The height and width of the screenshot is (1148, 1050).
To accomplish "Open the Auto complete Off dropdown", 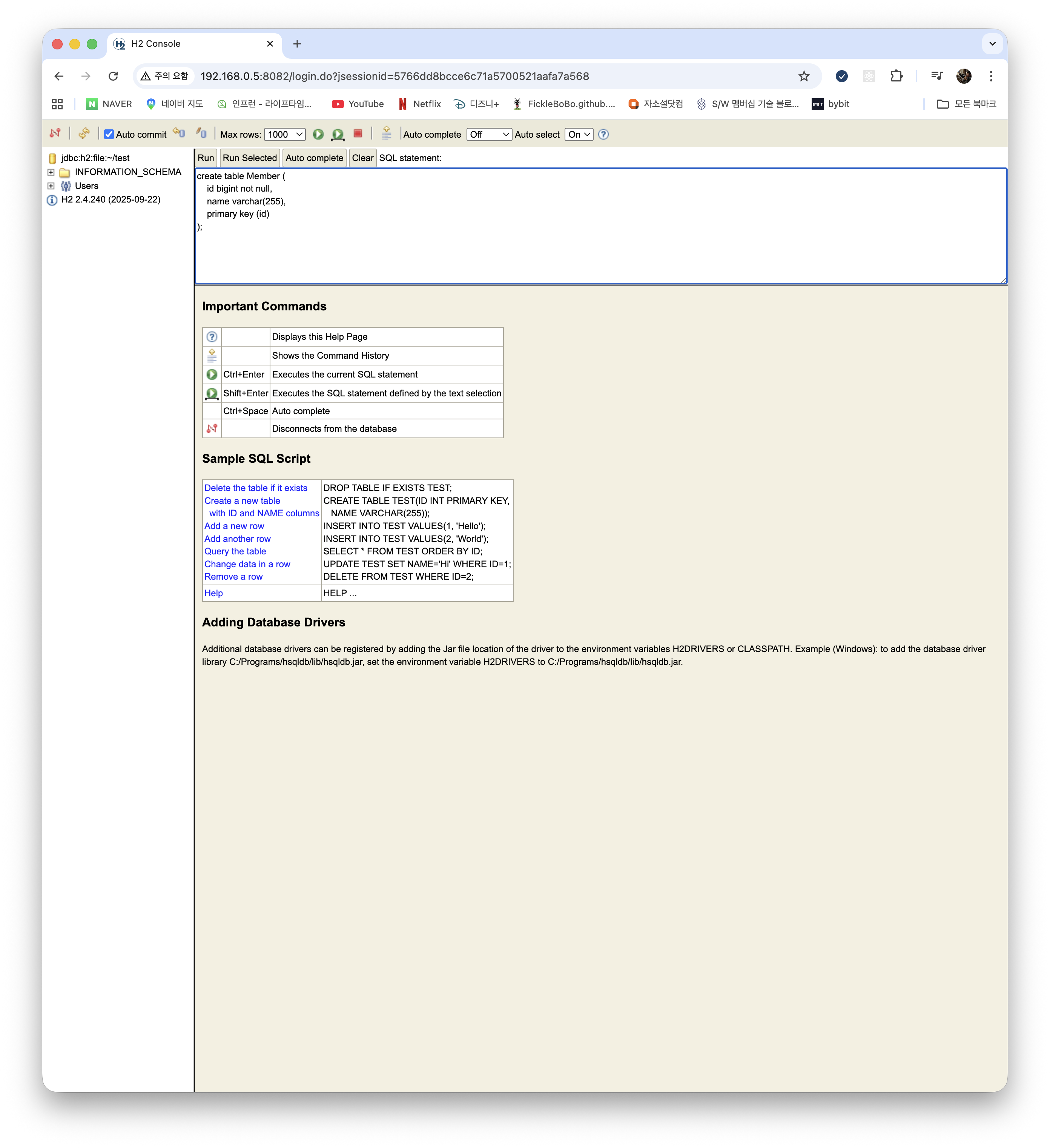I will pyautogui.click(x=488, y=134).
